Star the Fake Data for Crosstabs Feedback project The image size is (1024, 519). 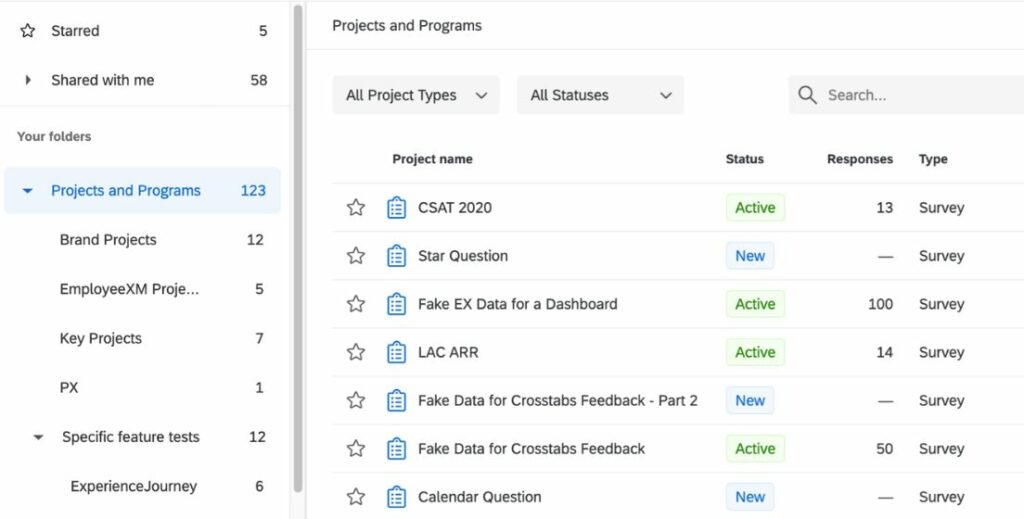pos(356,448)
